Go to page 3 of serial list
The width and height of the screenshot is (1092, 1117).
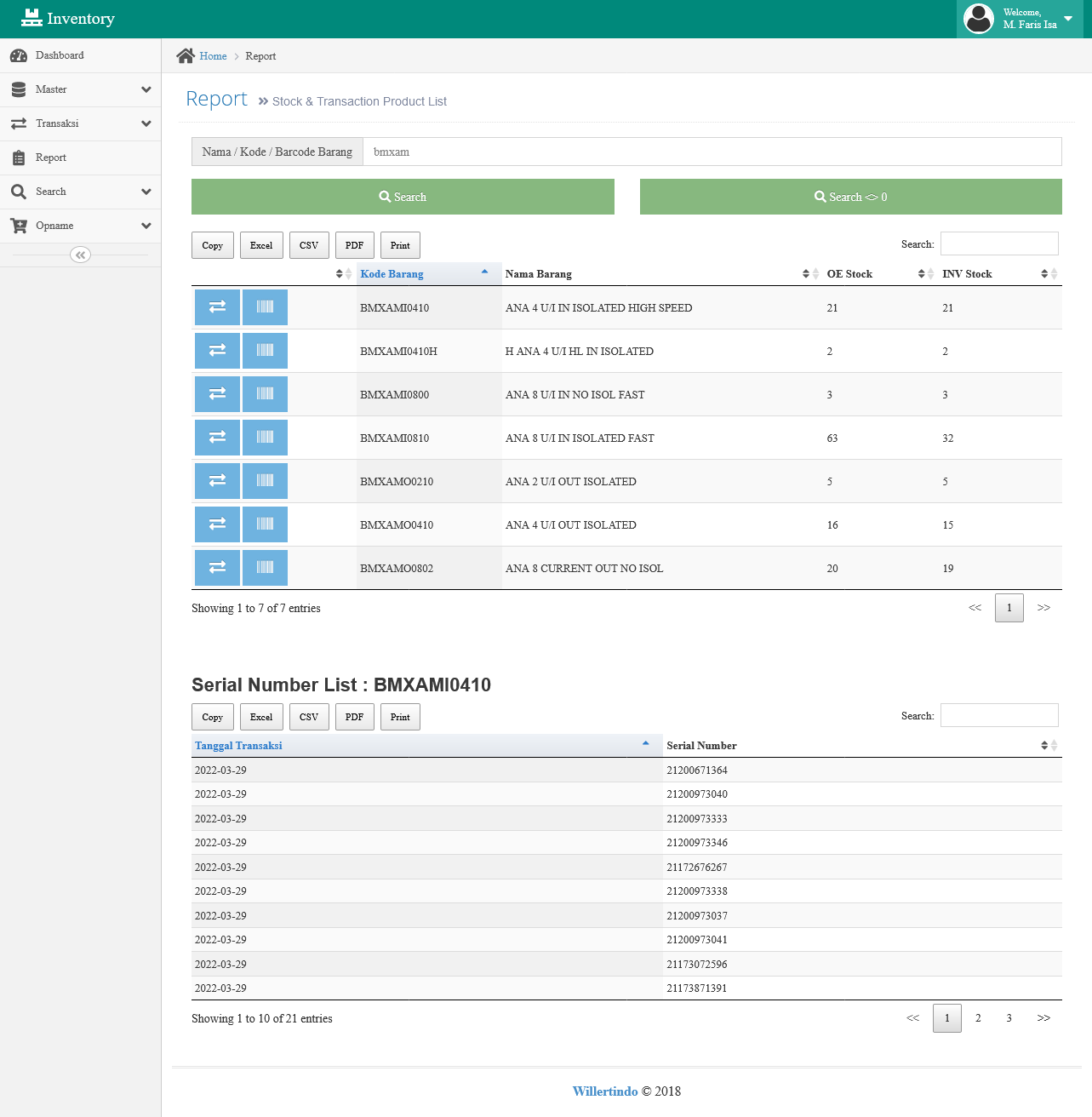pos(1009,1018)
